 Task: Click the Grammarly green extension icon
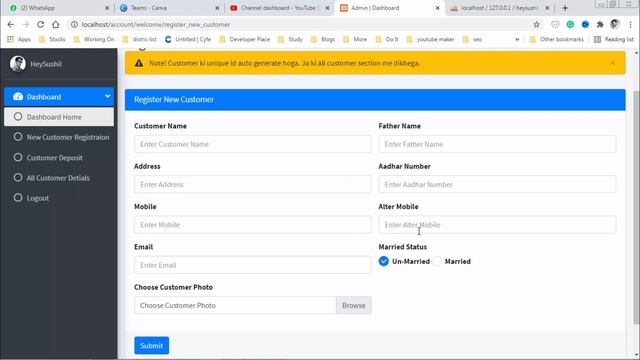click(570, 24)
